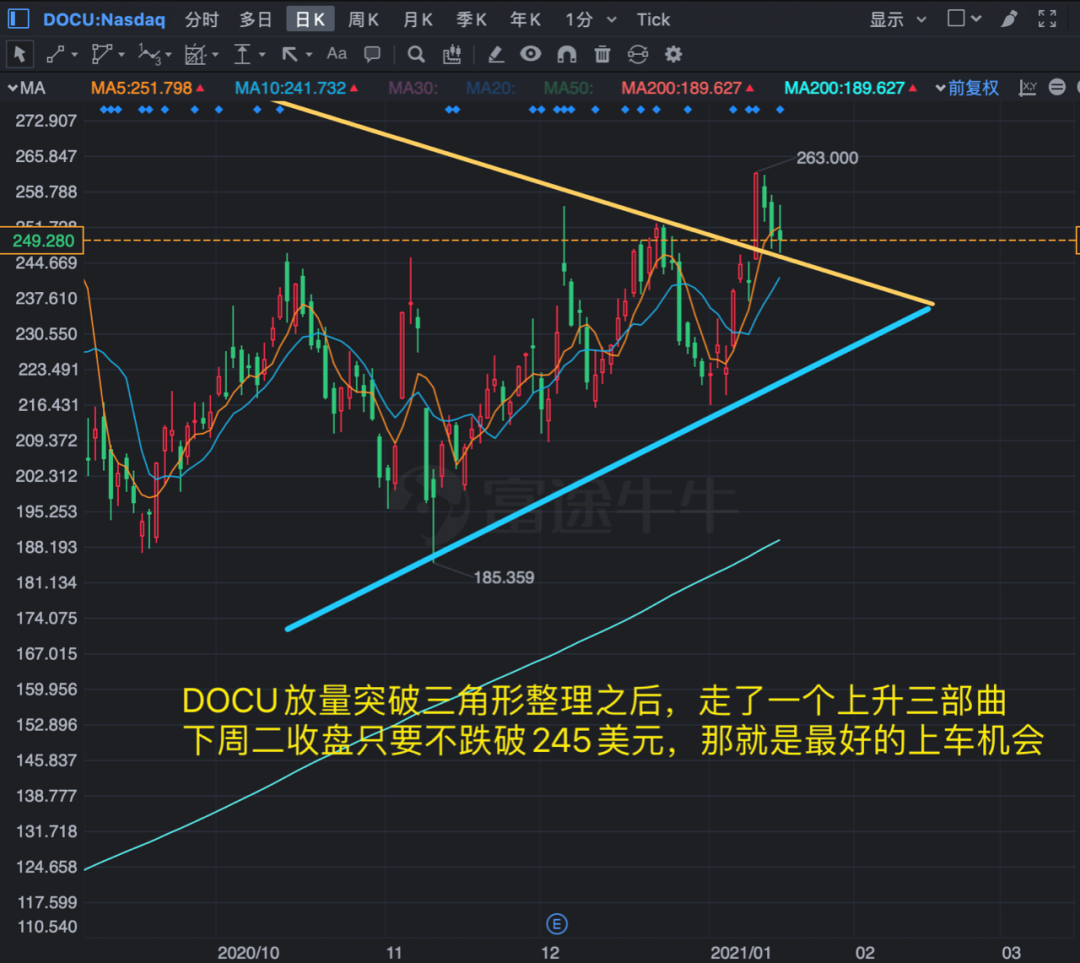
Task: Switch to 月K monthly chart tab
Action: [x=417, y=19]
